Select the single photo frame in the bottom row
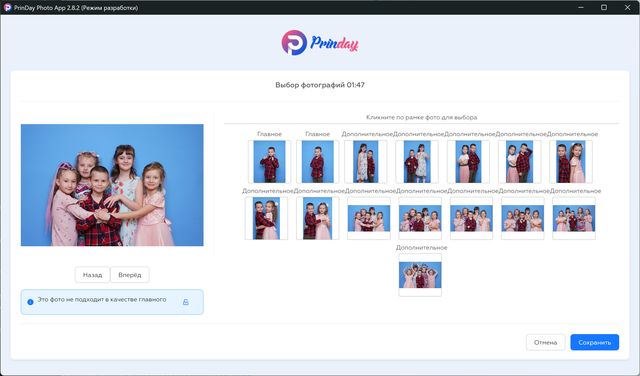The image size is (640, 376). [x=420, y=275]
